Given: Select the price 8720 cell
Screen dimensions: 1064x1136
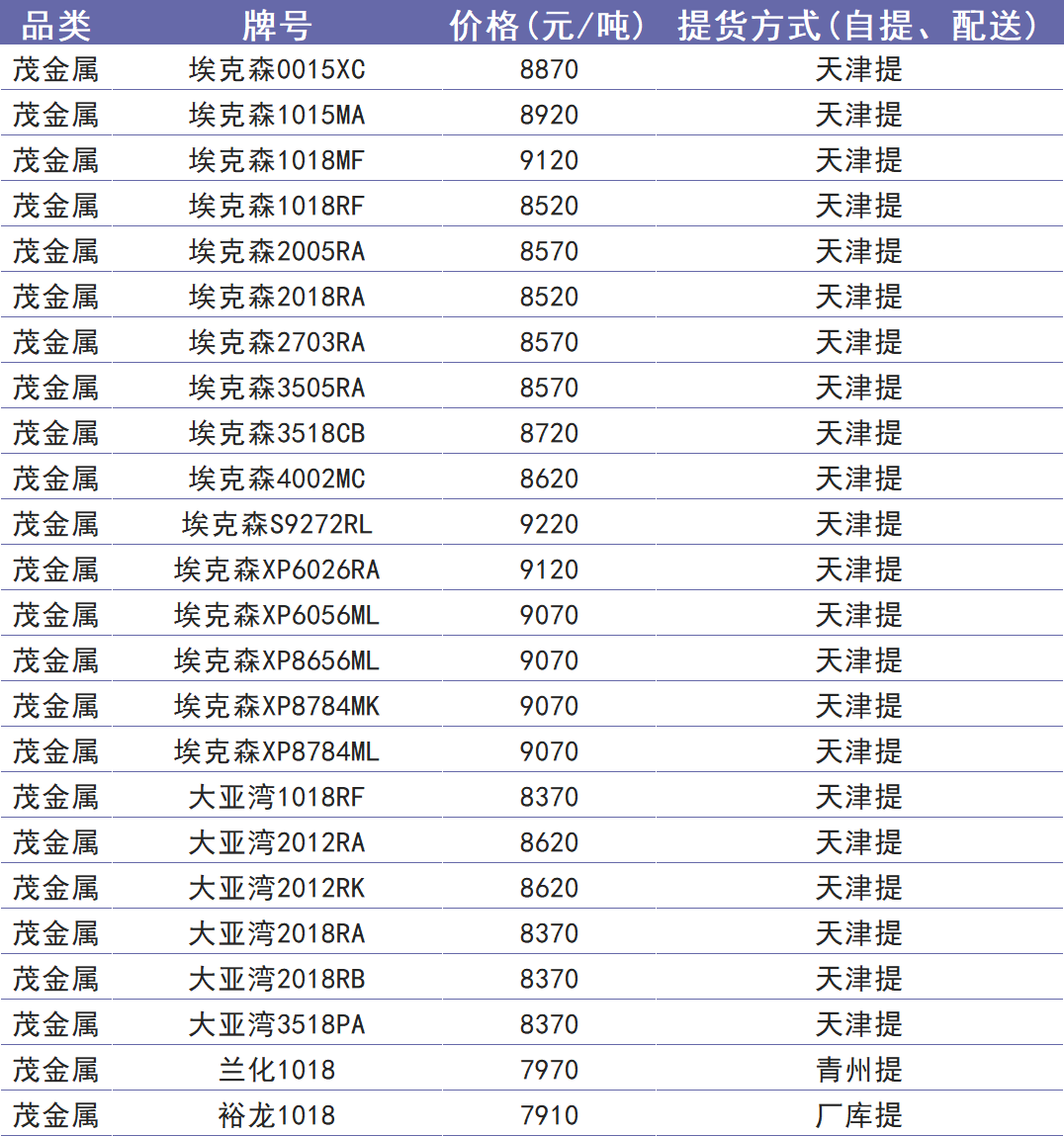Looking at the screenshot, I should [549, 434].
